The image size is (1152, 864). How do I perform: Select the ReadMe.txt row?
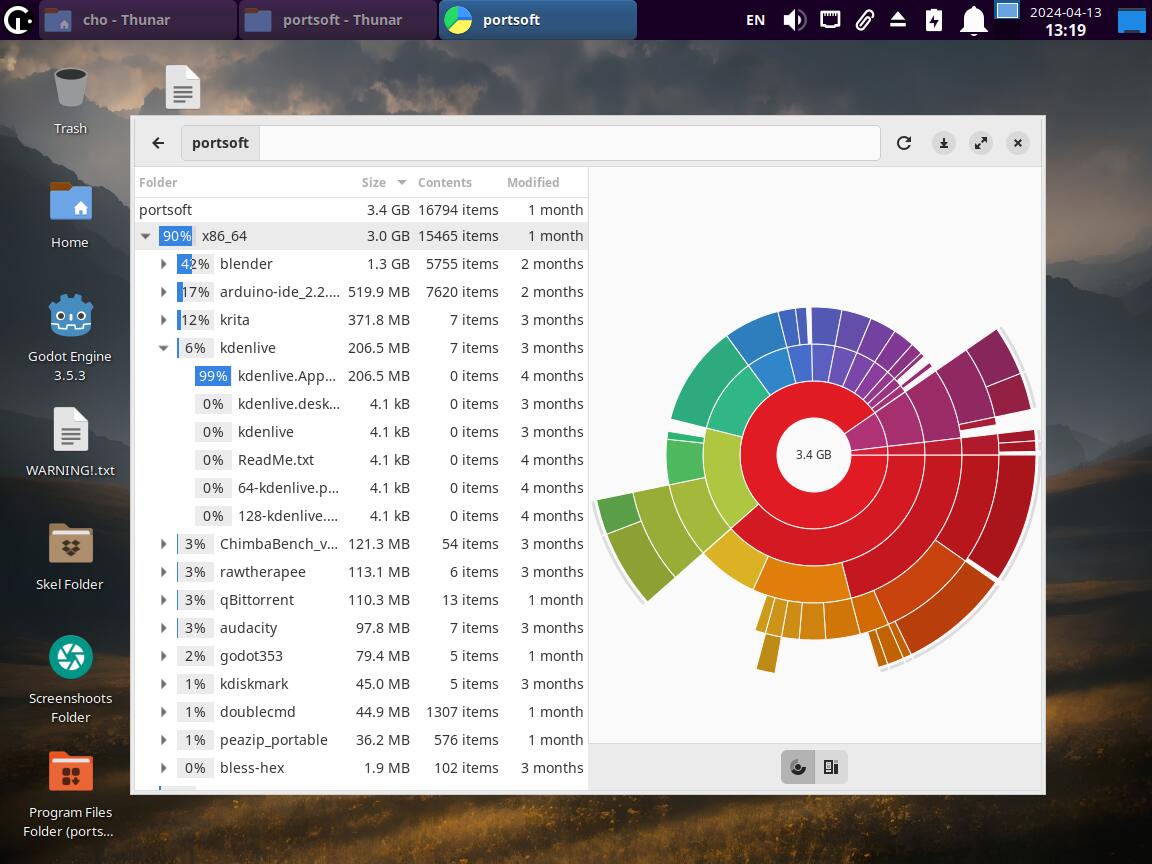point(276,460)
